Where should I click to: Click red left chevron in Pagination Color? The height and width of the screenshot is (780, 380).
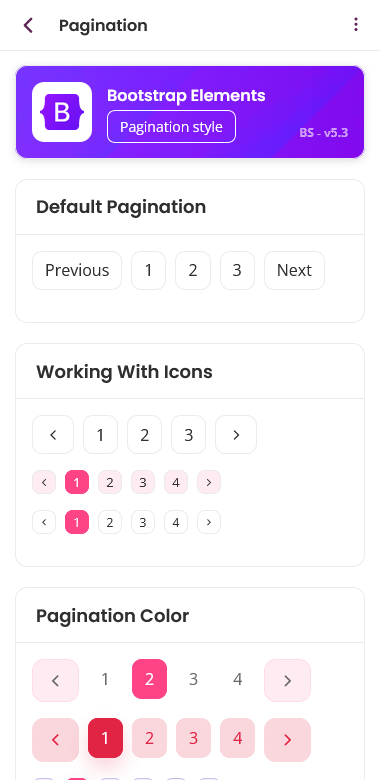coord(56,740)
